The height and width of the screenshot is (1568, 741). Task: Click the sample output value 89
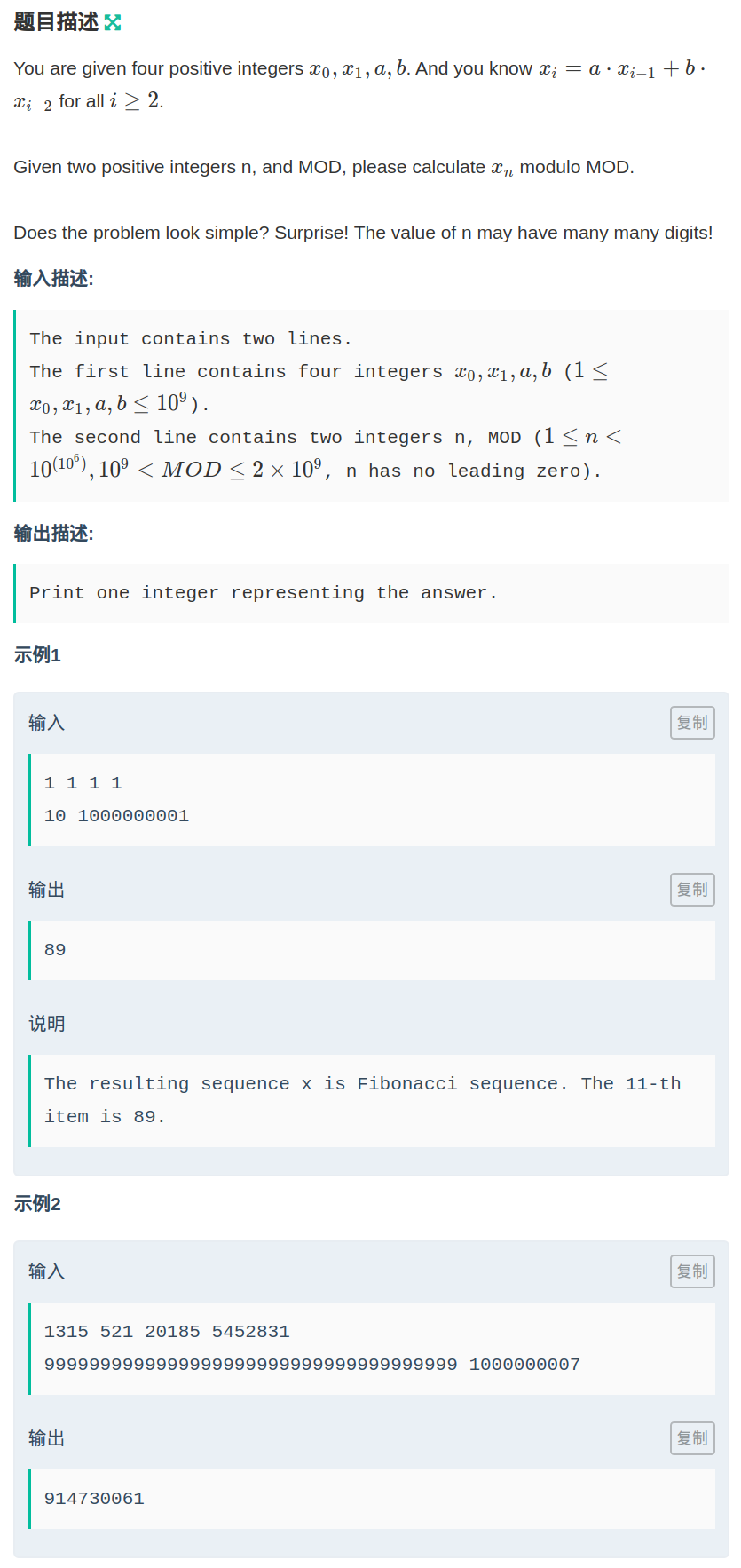[55, 950]
